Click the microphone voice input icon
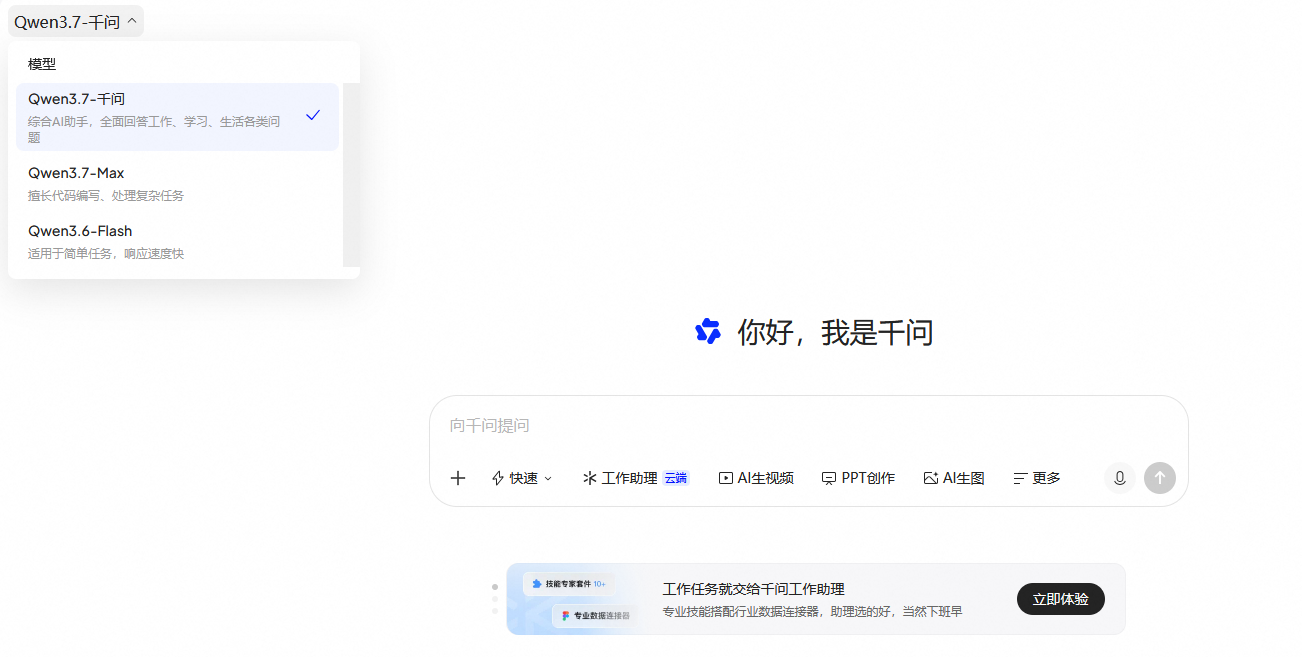The height and width of the screenshot is (657, 1302). (1120, 478)
